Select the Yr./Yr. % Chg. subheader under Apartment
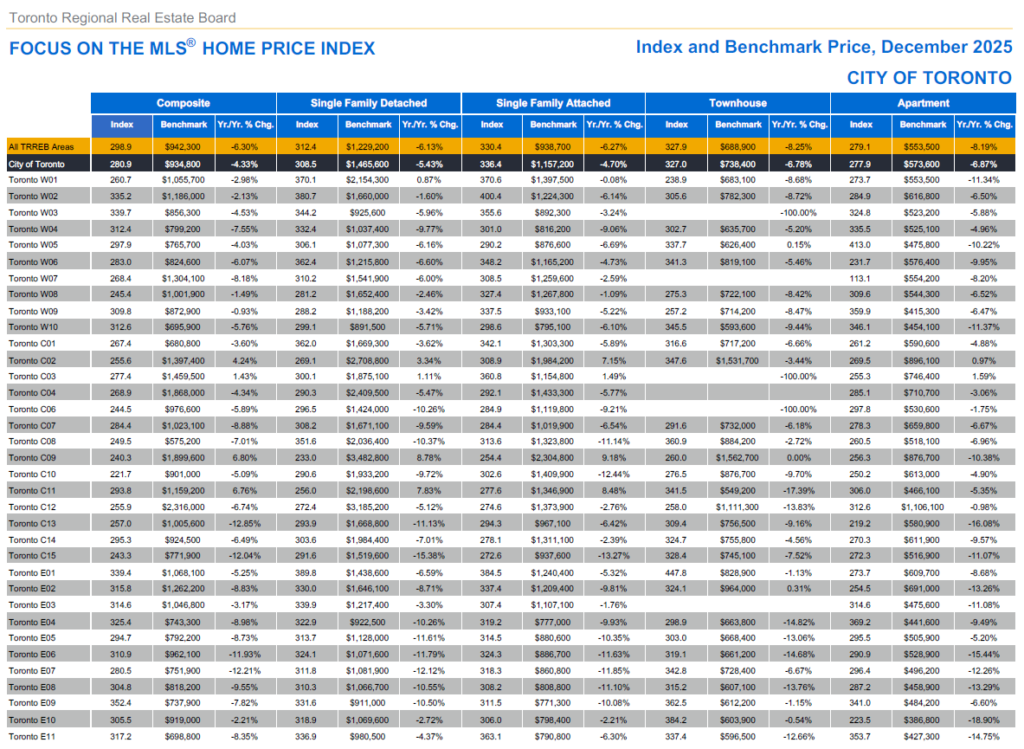 [x=984, y=125]
